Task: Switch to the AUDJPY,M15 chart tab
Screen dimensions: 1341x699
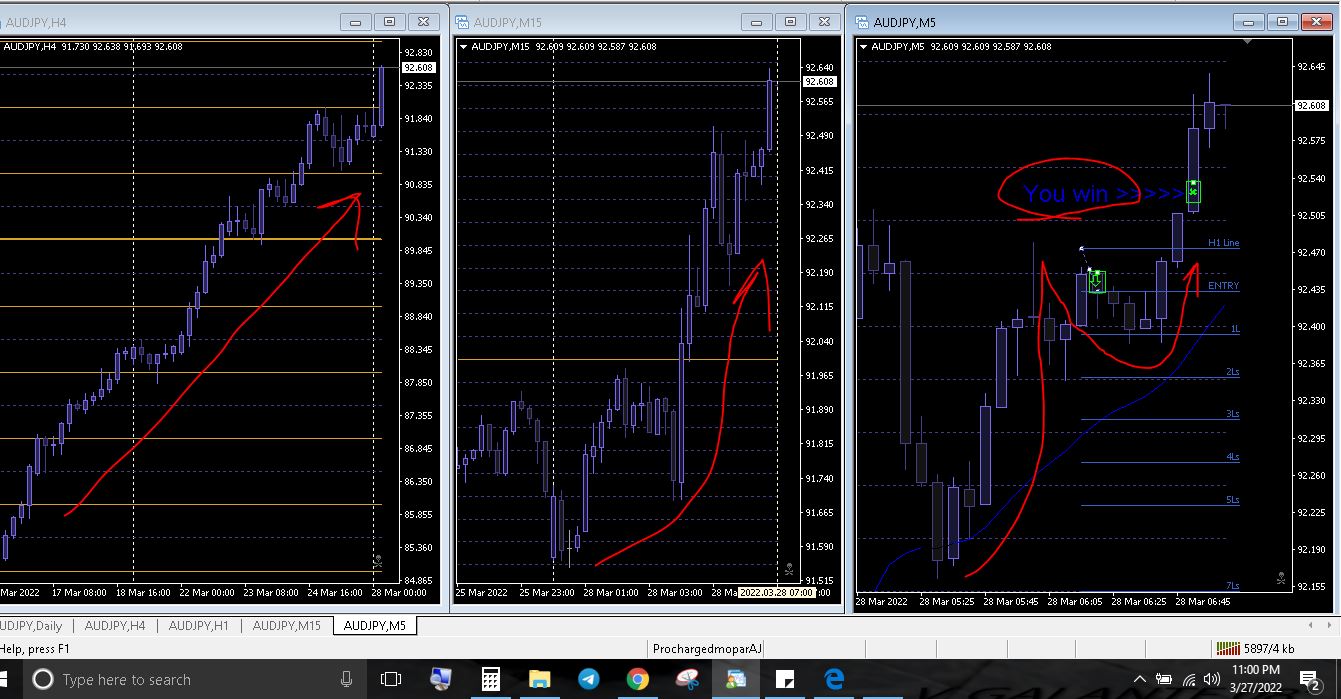Action: 286,626
